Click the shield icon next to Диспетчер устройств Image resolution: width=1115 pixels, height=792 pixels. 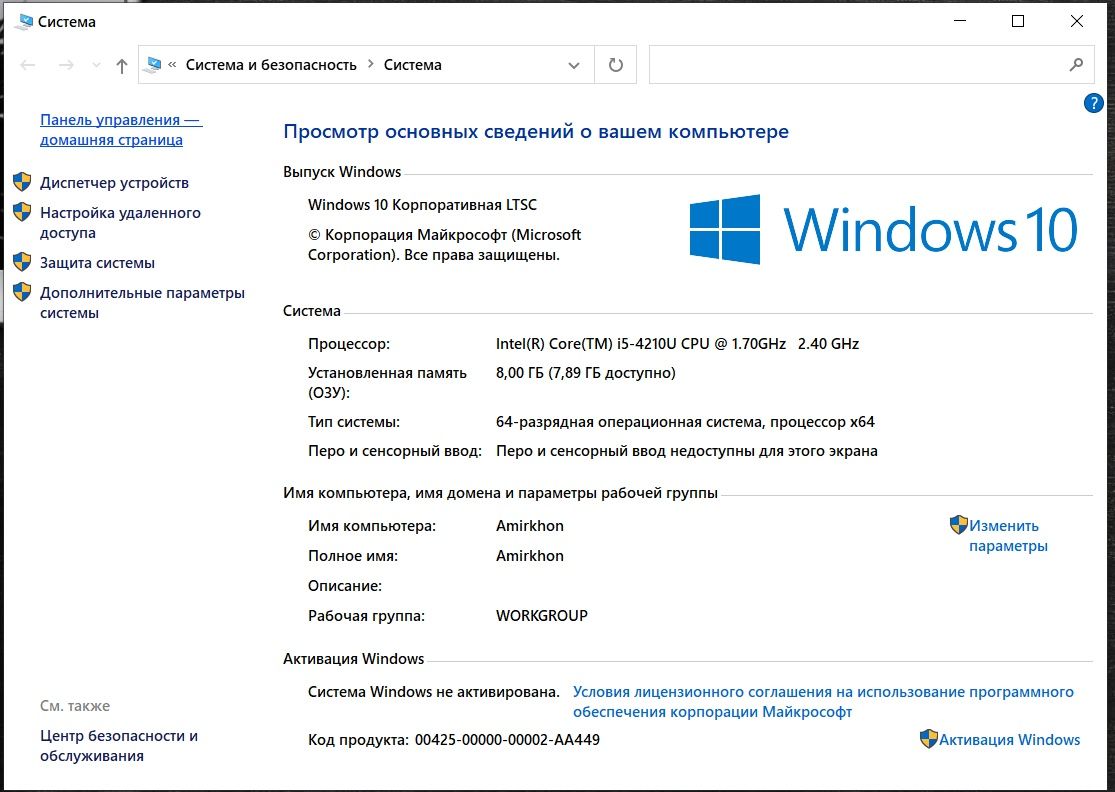[x=22, y=182]
